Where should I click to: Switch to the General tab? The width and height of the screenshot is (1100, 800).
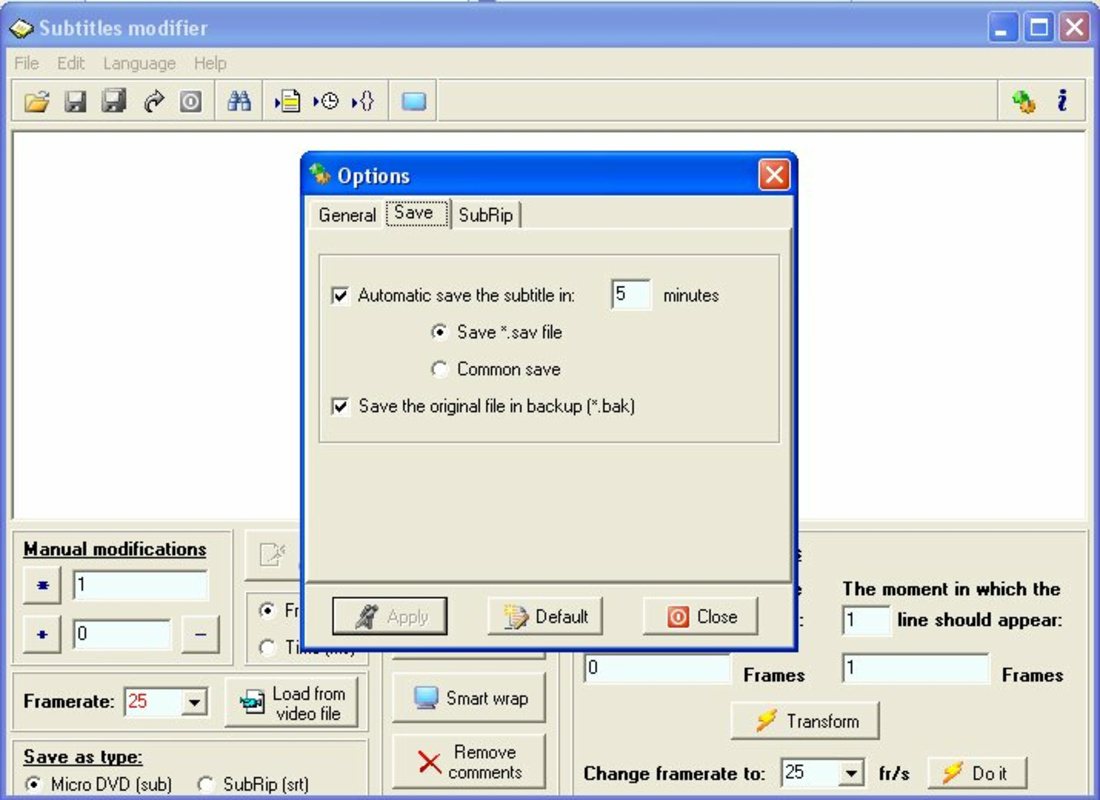(347, 215)
